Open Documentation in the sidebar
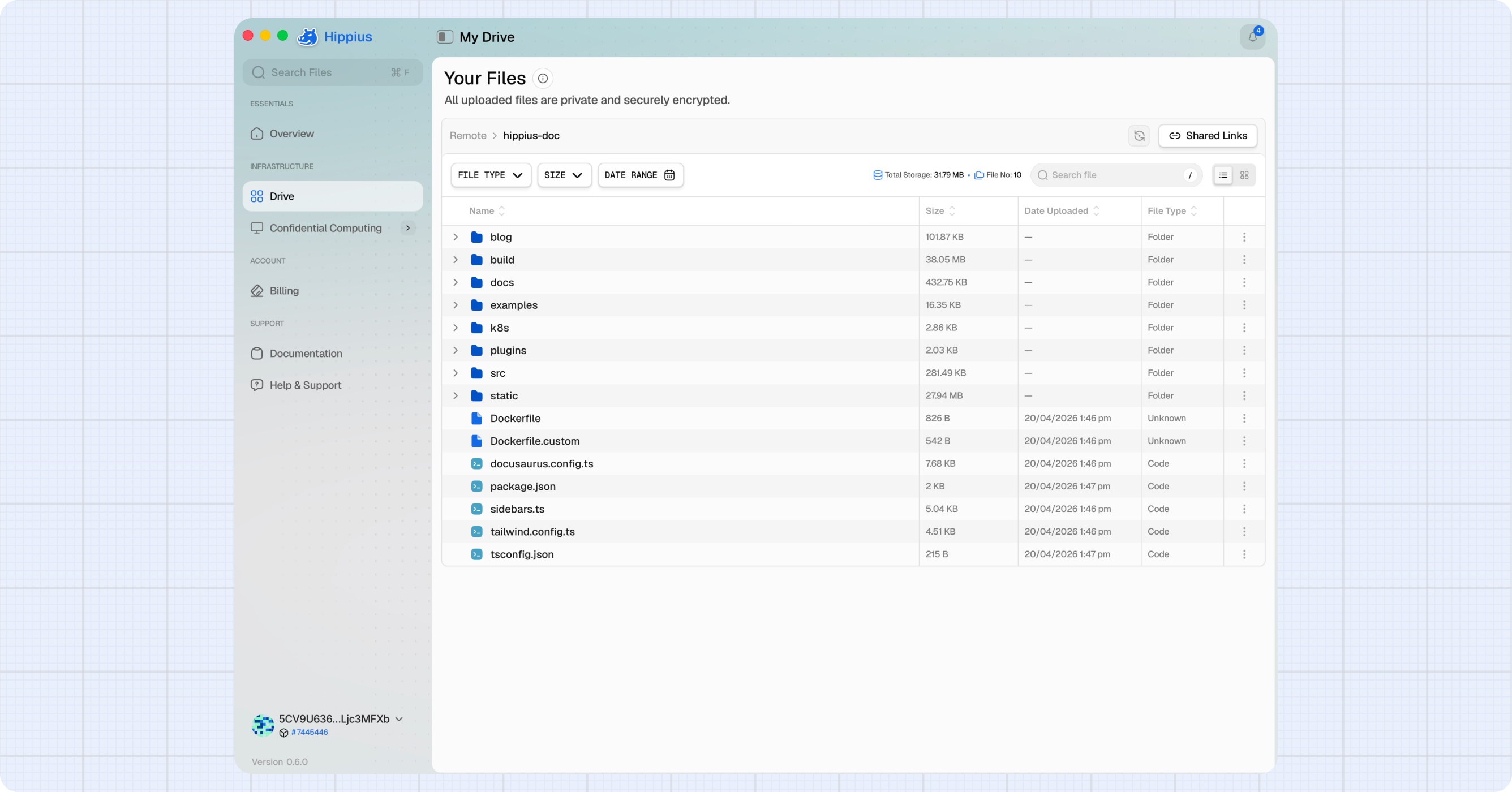Image resolution: width=1512 pixels, height=792 pixels. tap(332, 354)
